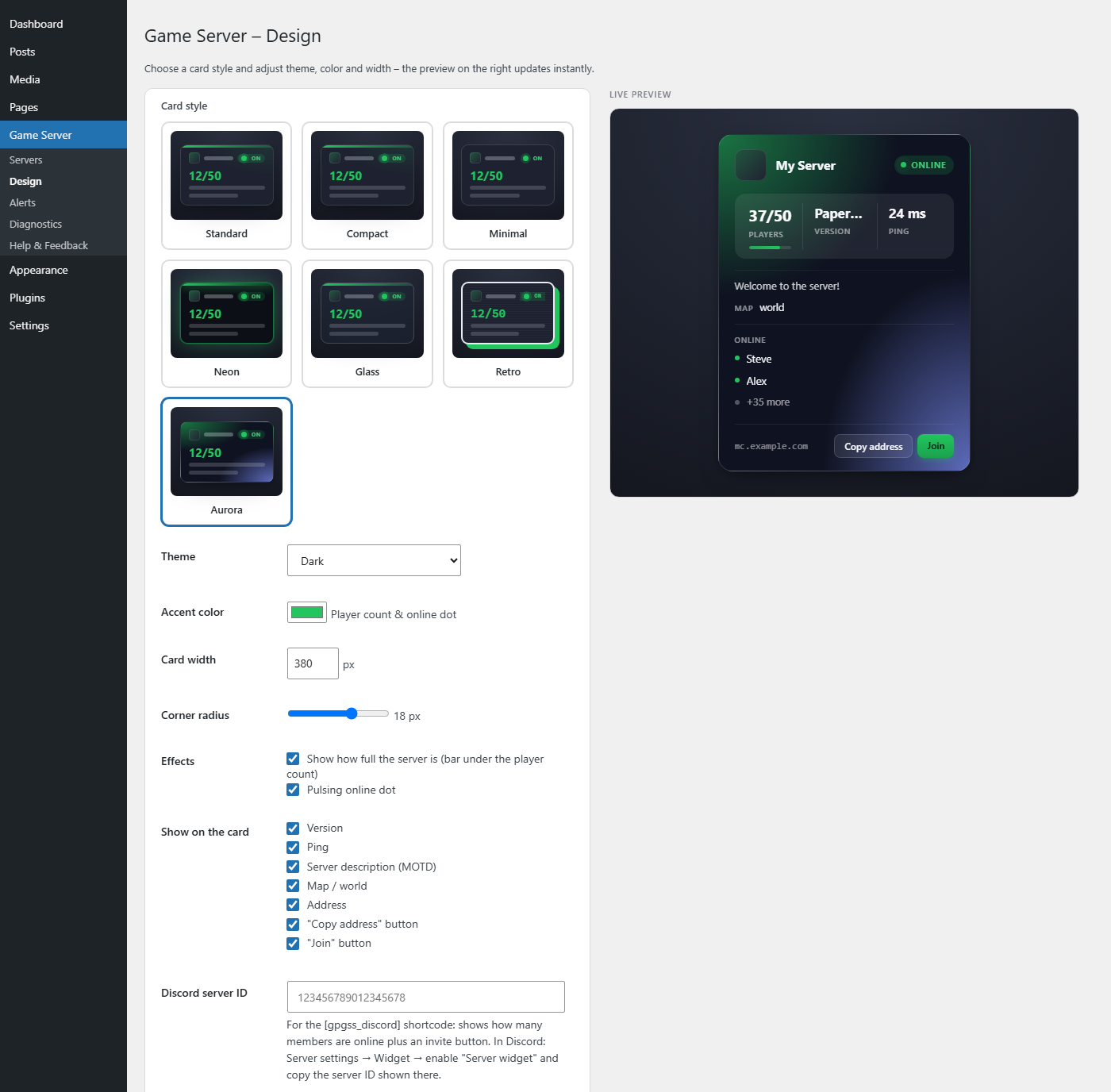Select the Standard card style
Screen dimensions: 1111x1092
[x=226, y=186]
